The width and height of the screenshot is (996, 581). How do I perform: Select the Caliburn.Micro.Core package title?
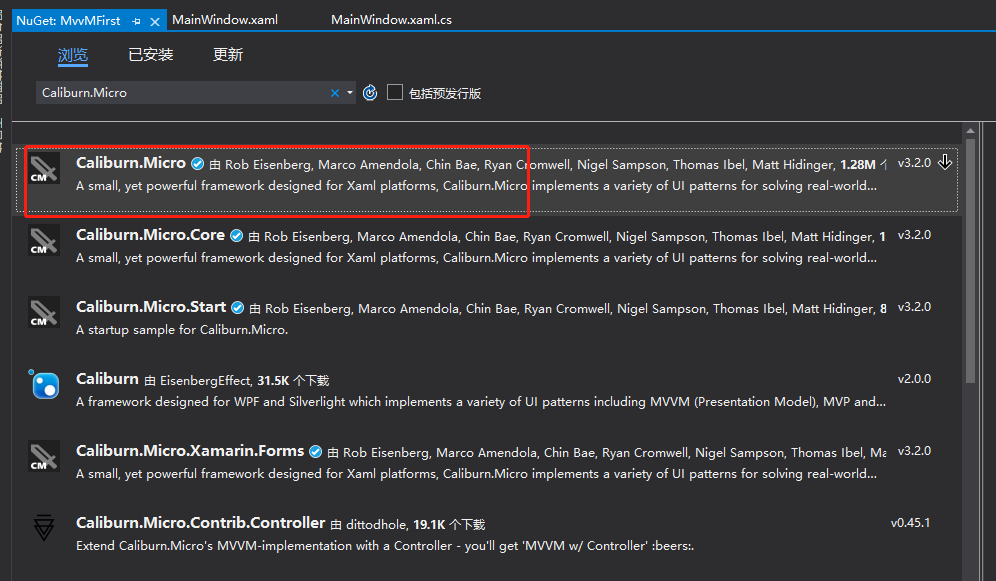(151, 235)
